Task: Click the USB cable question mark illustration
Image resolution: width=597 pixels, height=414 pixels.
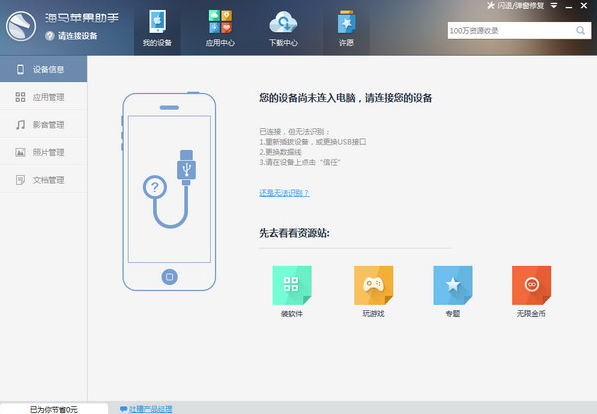Action: [x=170, y=189]
